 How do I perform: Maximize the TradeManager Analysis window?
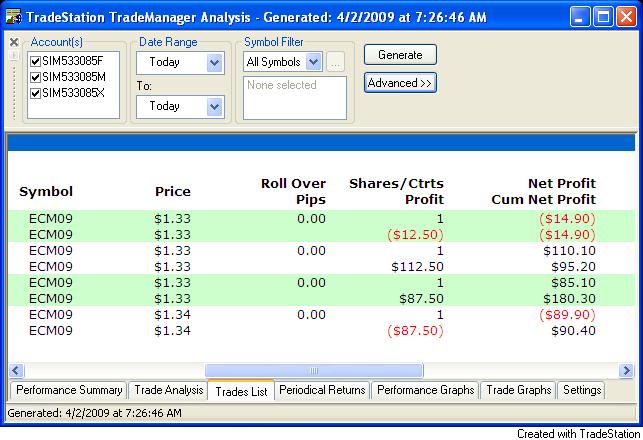[x=603, y=17]
